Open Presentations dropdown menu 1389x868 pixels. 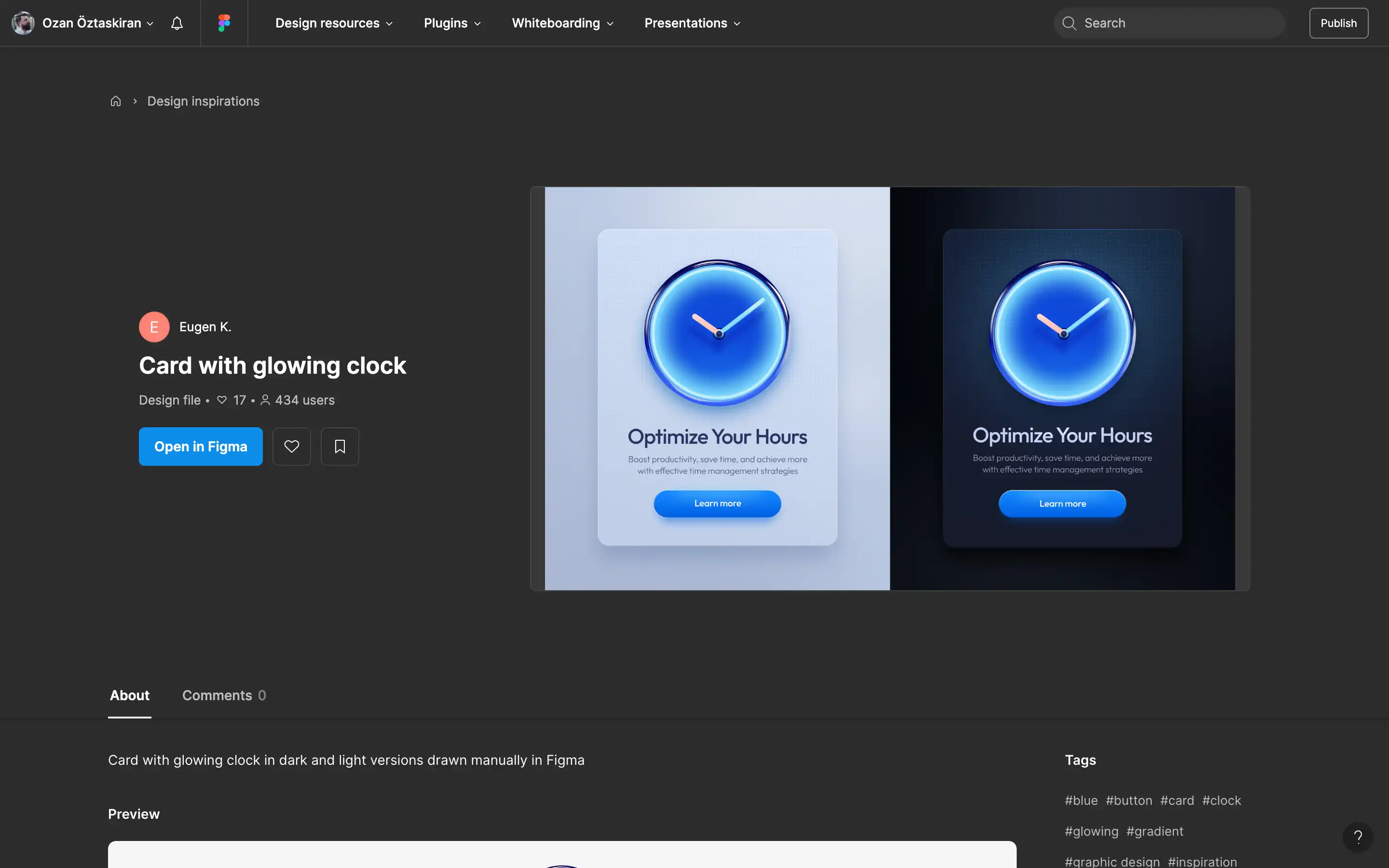(x=692, y=23)
